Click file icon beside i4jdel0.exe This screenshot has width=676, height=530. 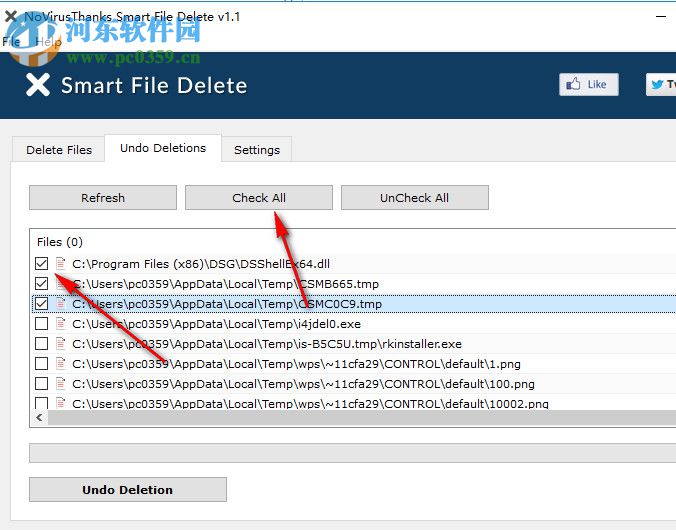(60, 323)
